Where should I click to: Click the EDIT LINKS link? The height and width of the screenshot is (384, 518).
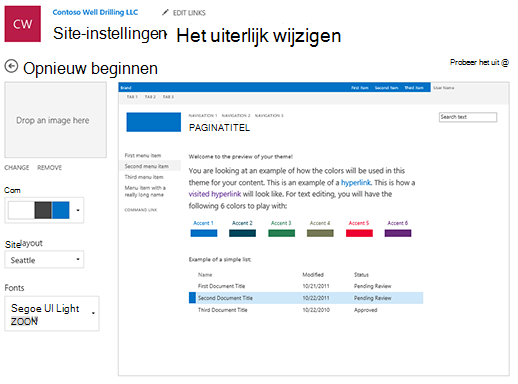(189, 13)
